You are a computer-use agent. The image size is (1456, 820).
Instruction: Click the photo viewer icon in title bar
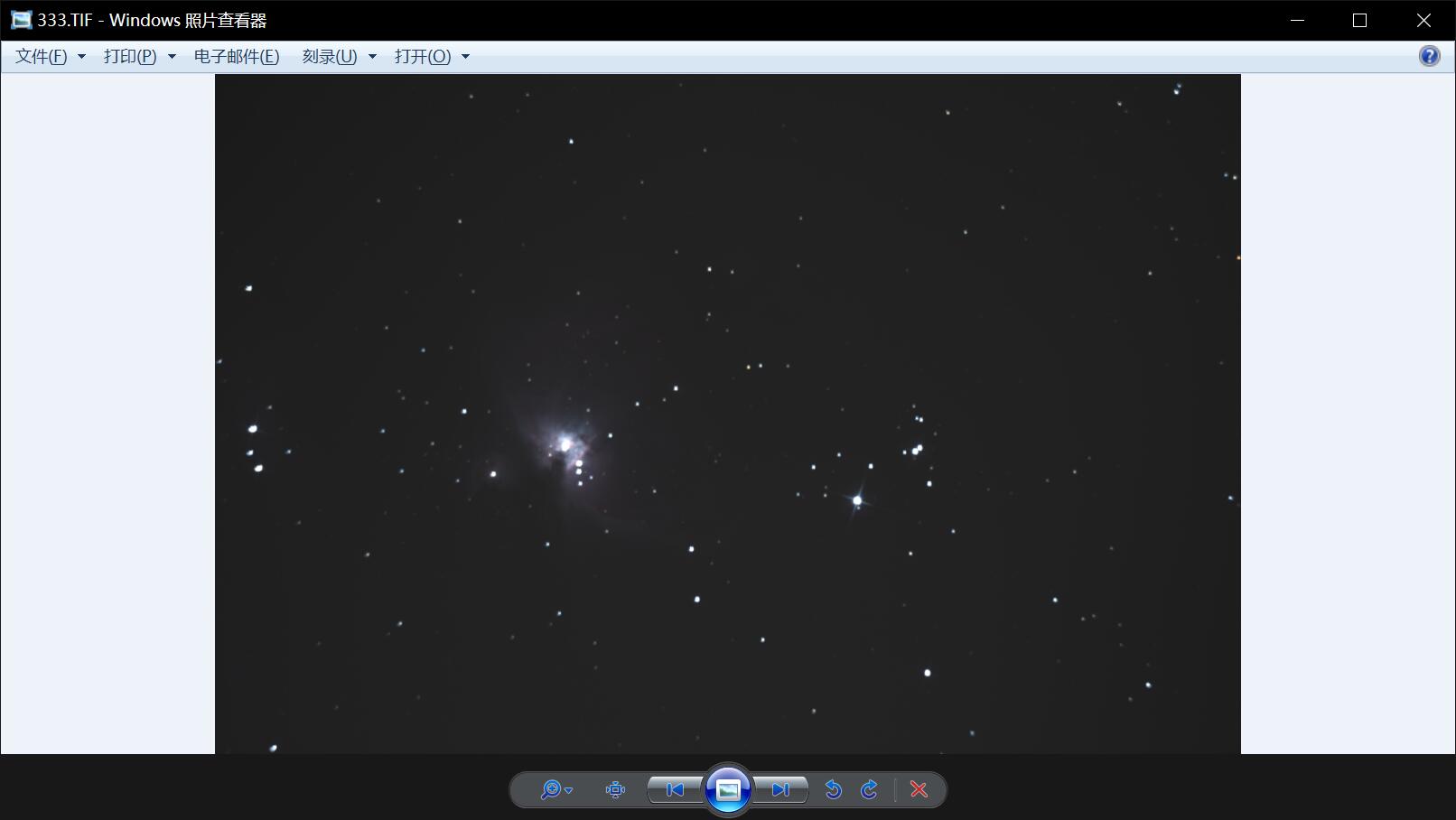click(21, 20)
